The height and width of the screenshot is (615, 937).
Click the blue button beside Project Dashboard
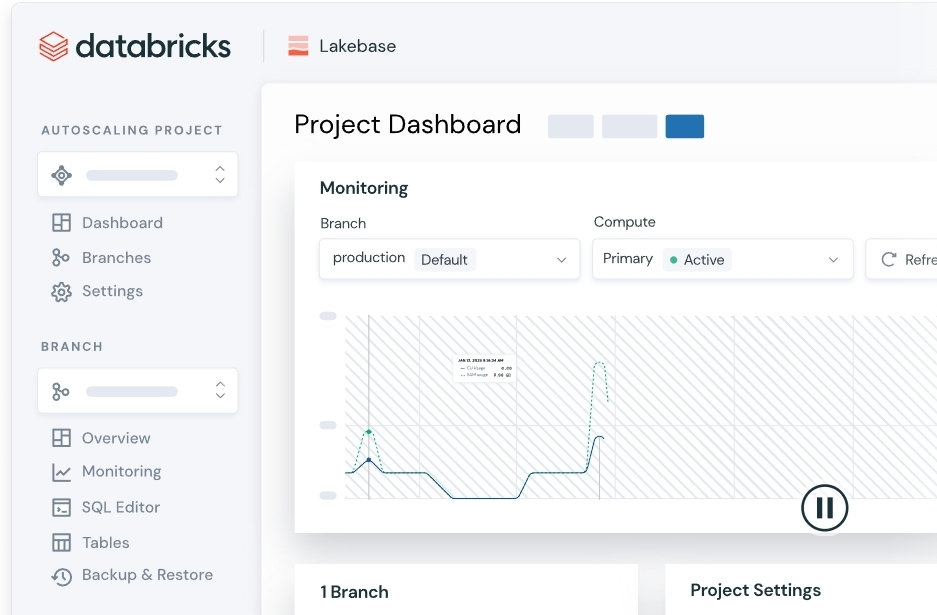click(684, 126)
